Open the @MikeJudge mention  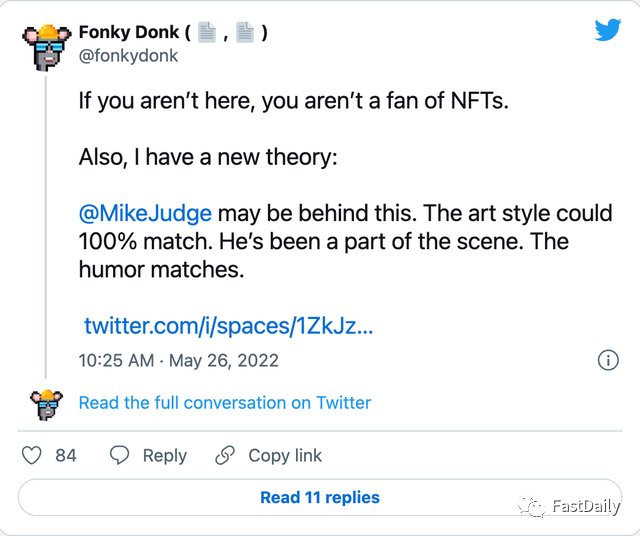click(x=145, y=213)
